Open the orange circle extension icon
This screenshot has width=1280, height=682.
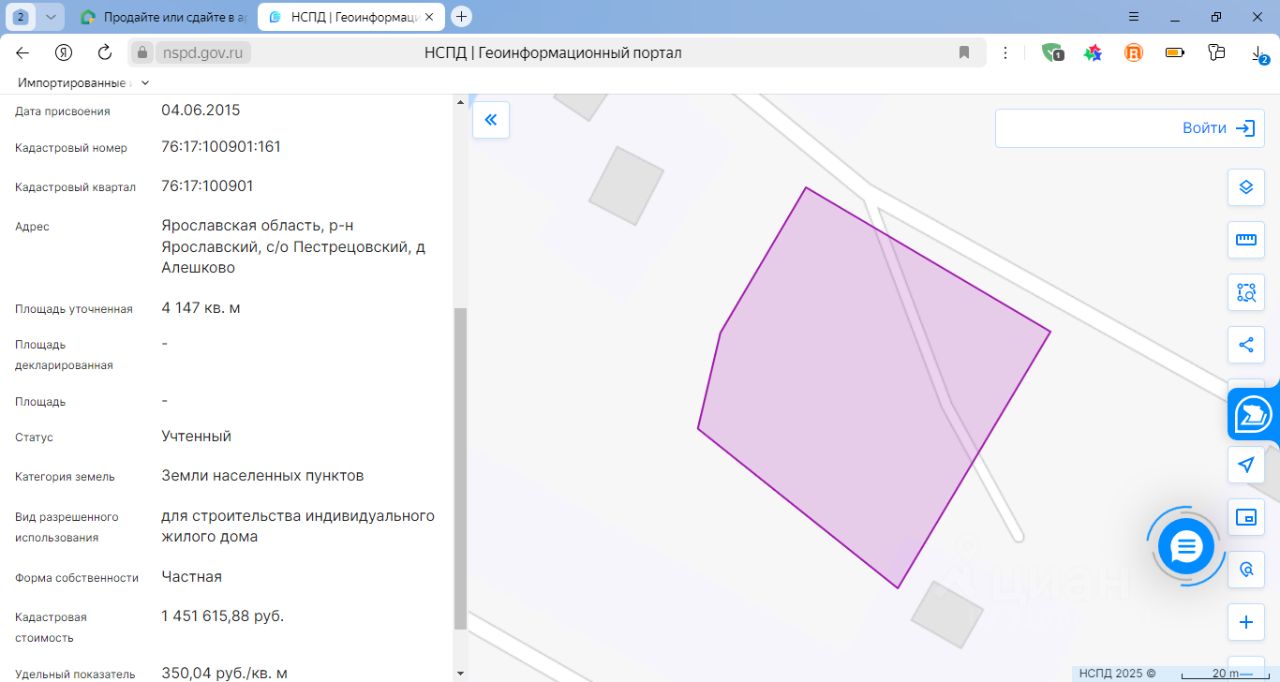click(x=1134, y=53)
